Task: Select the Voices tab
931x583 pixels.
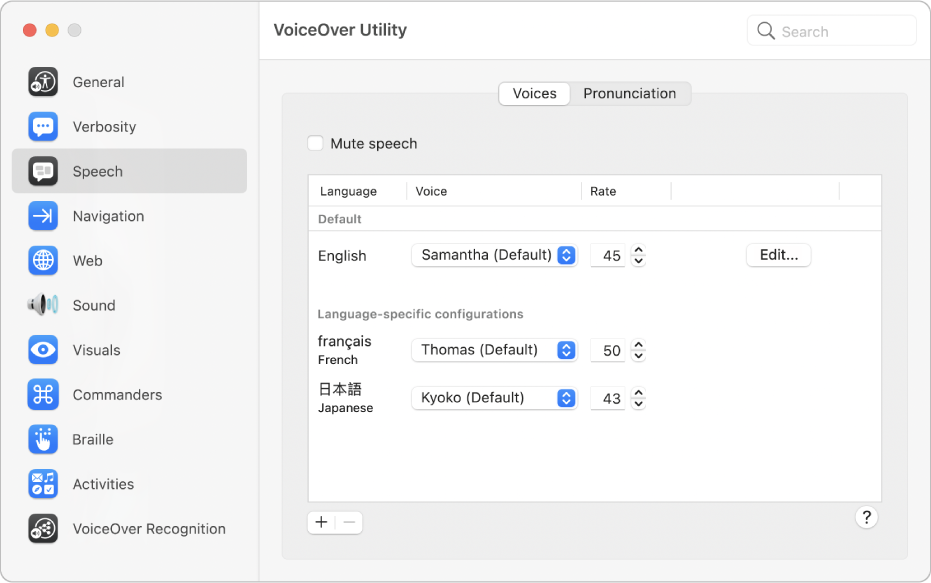Action: [x=534, y=93]
